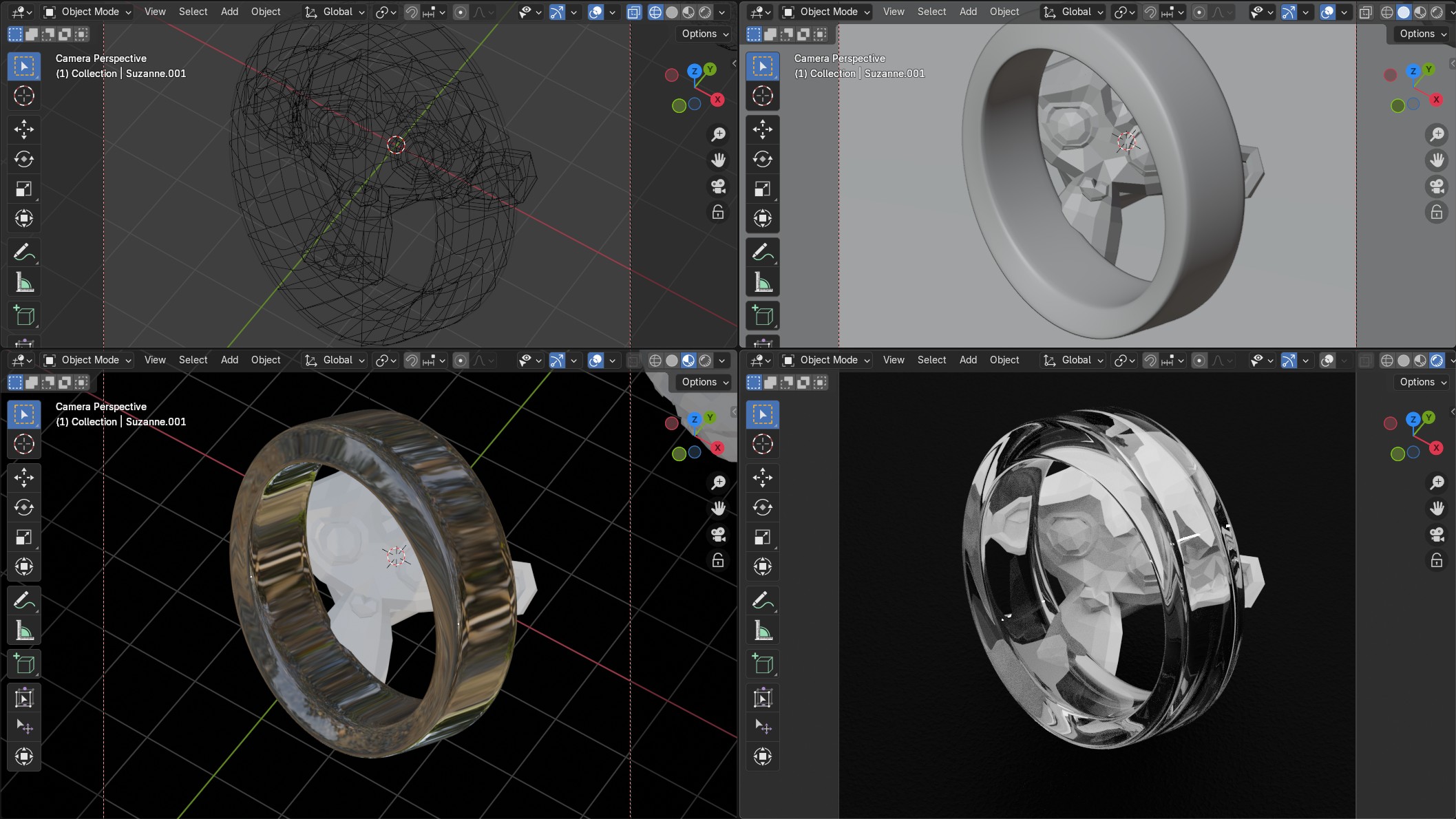Select the Measure tool in top-left viewport
The width and height of the screenshot is (1456, 819).
24,282
